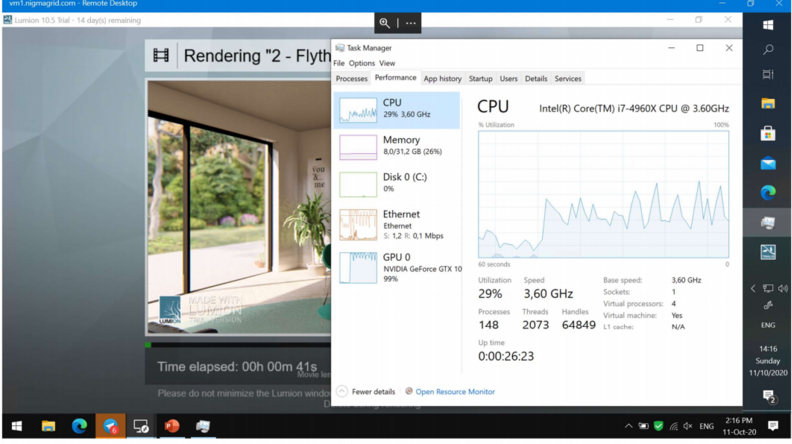Click the Up time value 0:00:26:23
792x444 pixels.
(x=506, y=356)
